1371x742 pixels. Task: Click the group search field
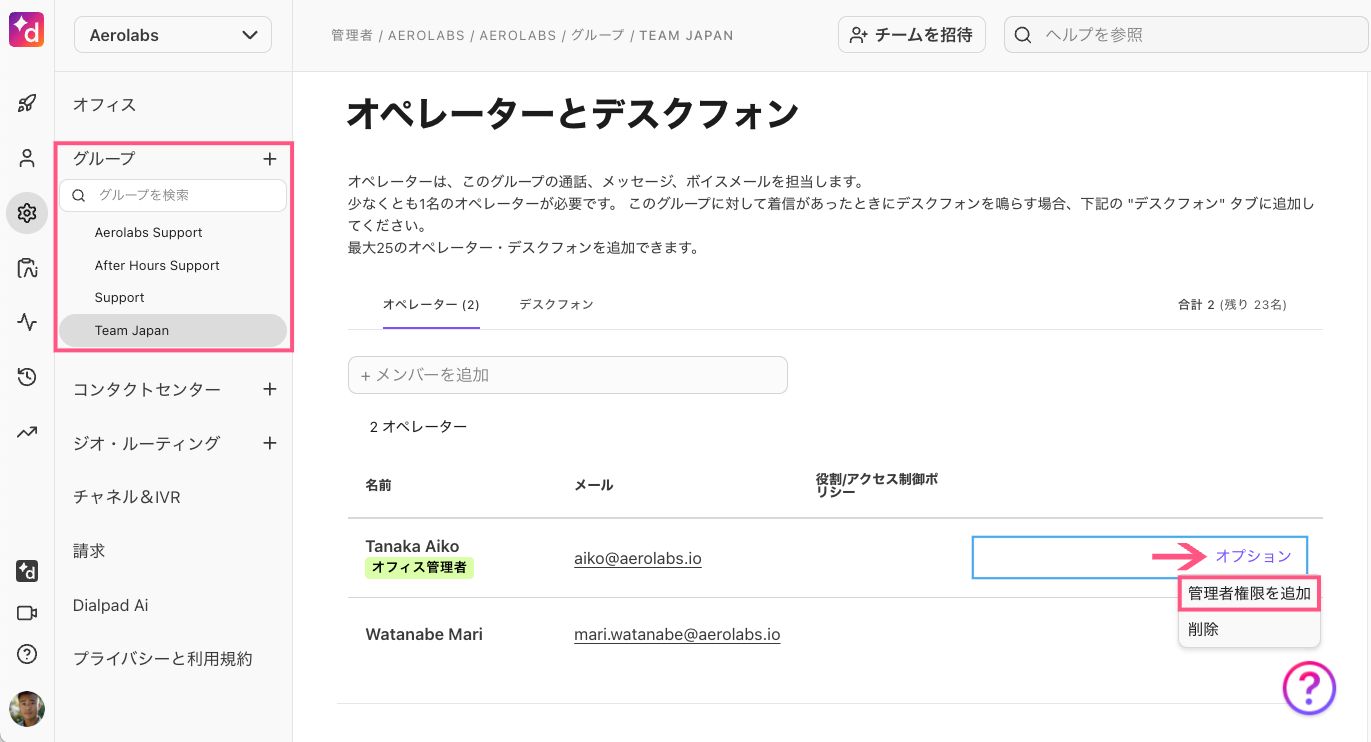pyautogui.click(x=173, y=195)
